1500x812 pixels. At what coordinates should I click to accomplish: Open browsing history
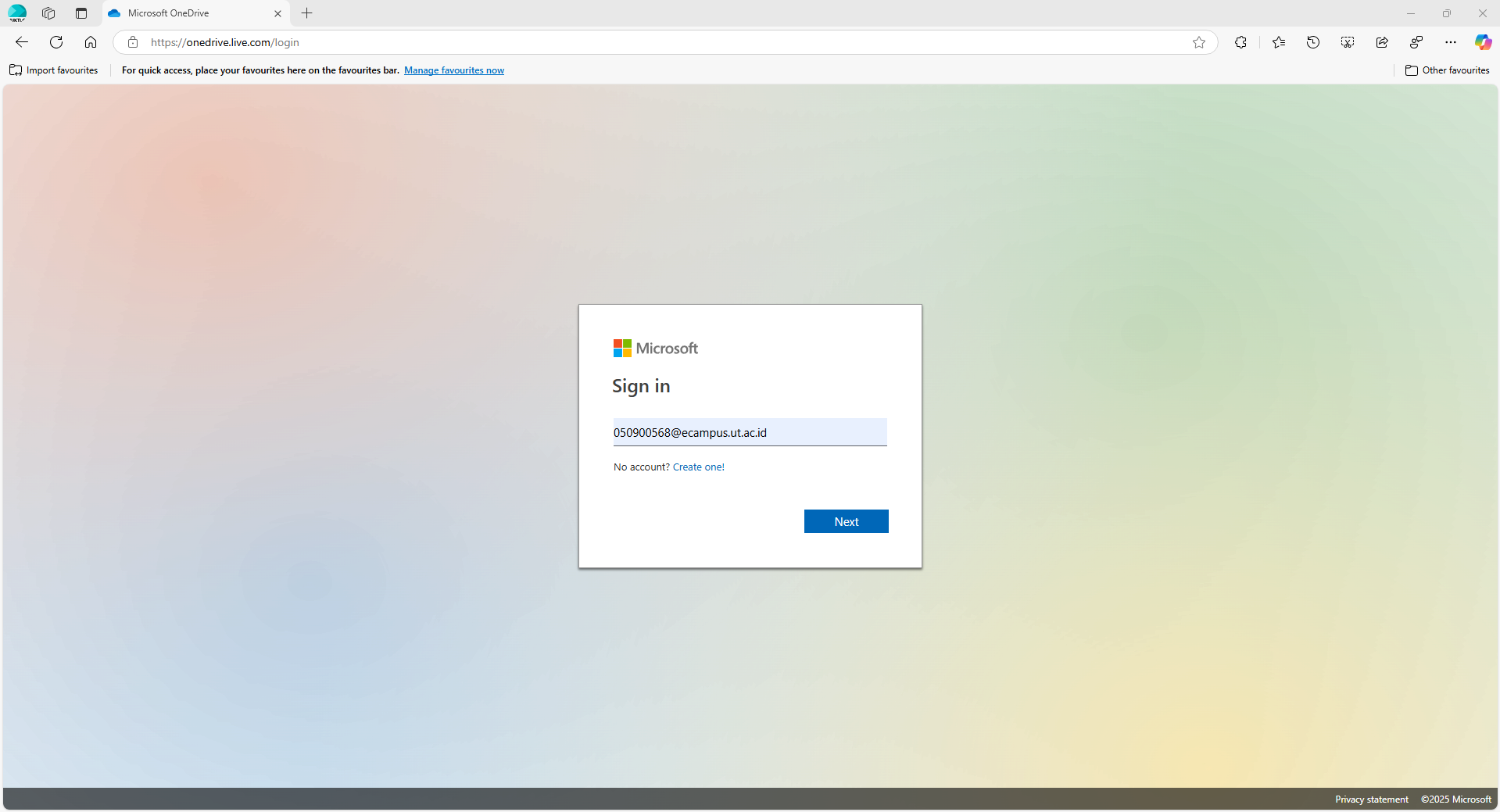1313,42
